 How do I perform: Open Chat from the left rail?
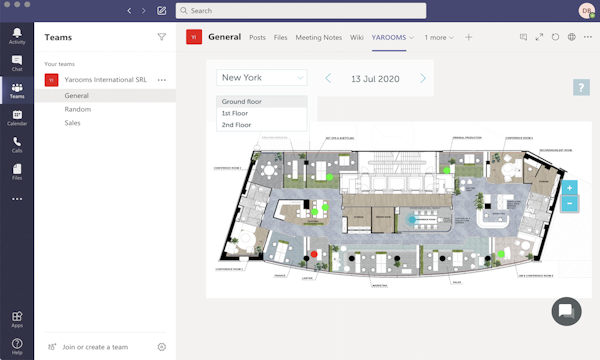17,63
